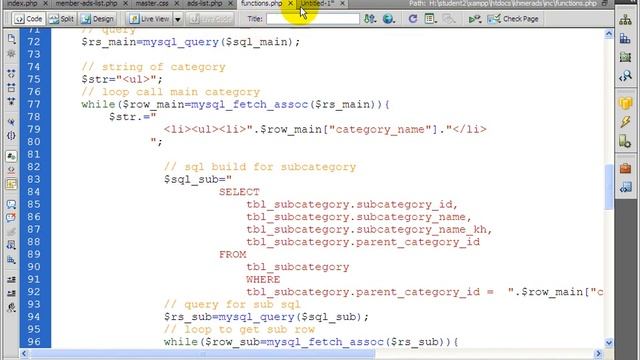The width and height of the screenshot is (640, 360).
Task: Refresh Design view with the circular arrow
Action: (x=413, y=19)
